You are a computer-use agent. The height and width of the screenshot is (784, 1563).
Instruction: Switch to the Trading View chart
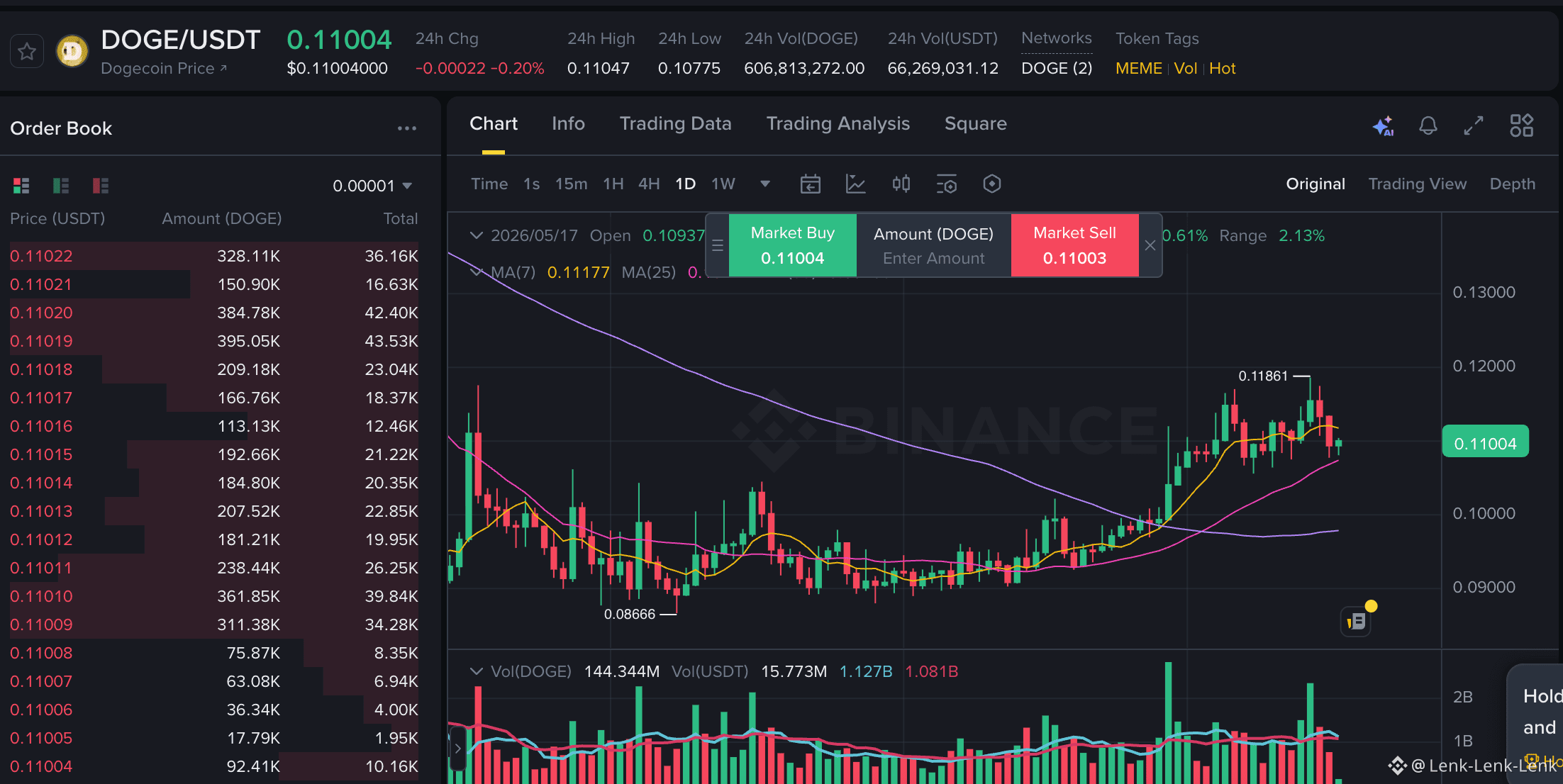point(1418,184)
